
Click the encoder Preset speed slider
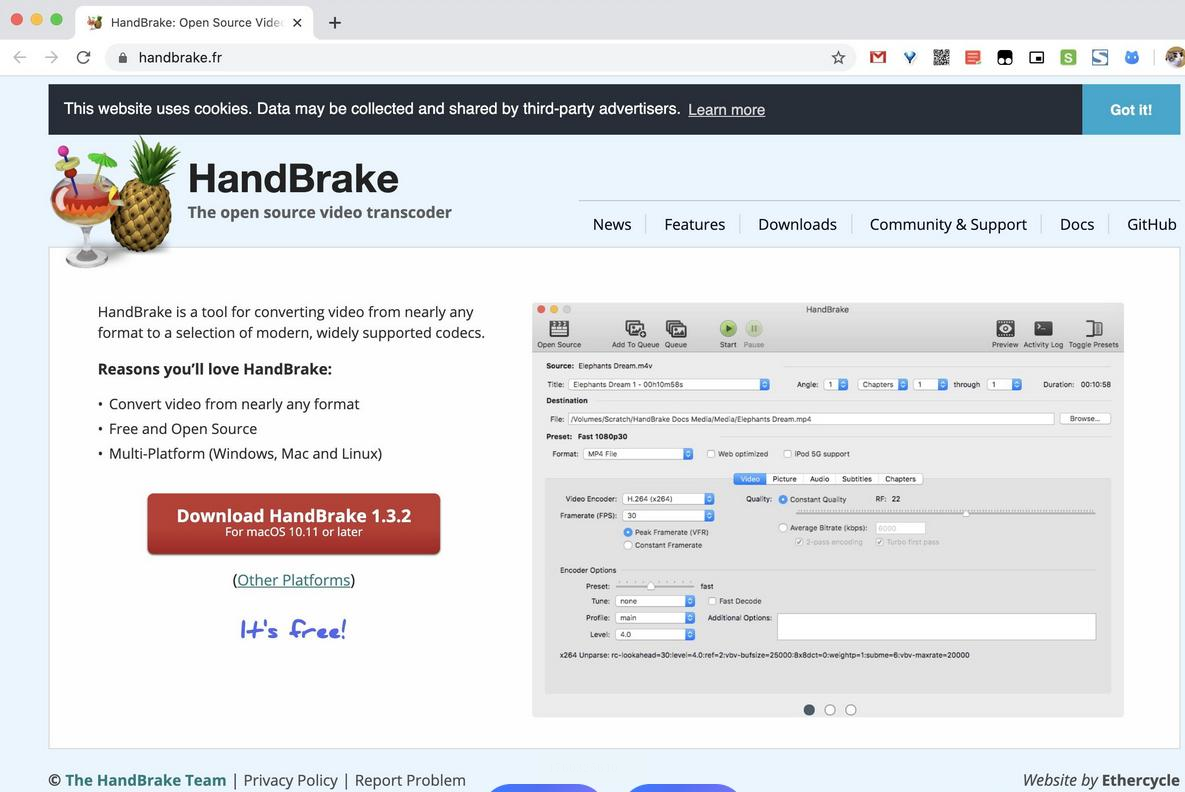click(x=654, y=586)
